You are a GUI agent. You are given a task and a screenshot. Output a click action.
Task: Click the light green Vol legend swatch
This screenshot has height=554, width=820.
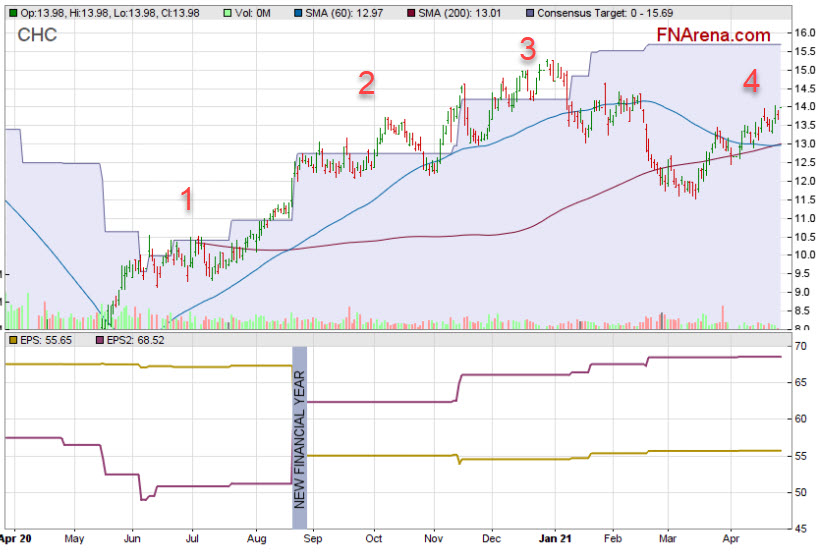(x=226, y=11)
